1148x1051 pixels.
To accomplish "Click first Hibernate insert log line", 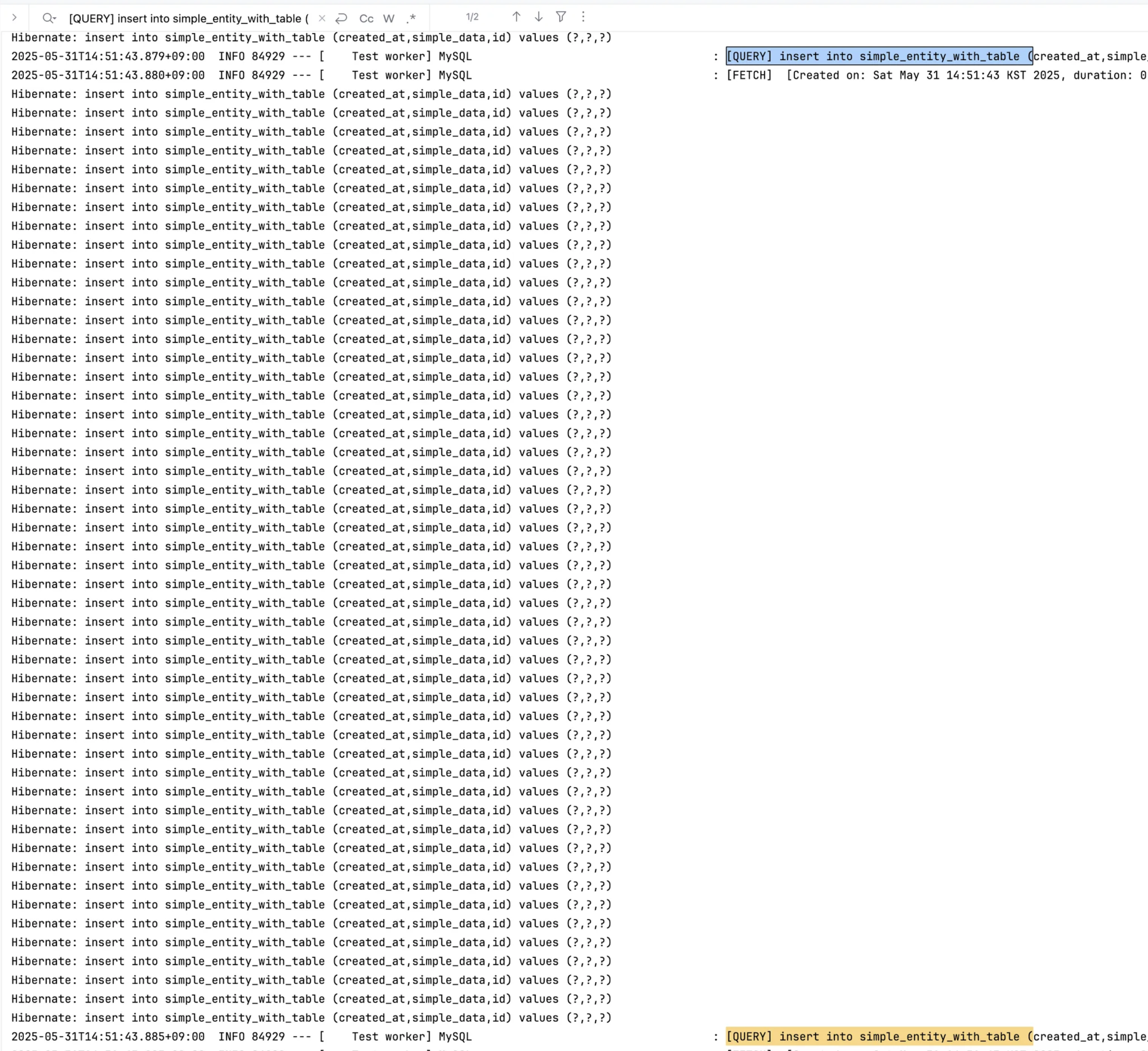I will [x=311, y=38].
